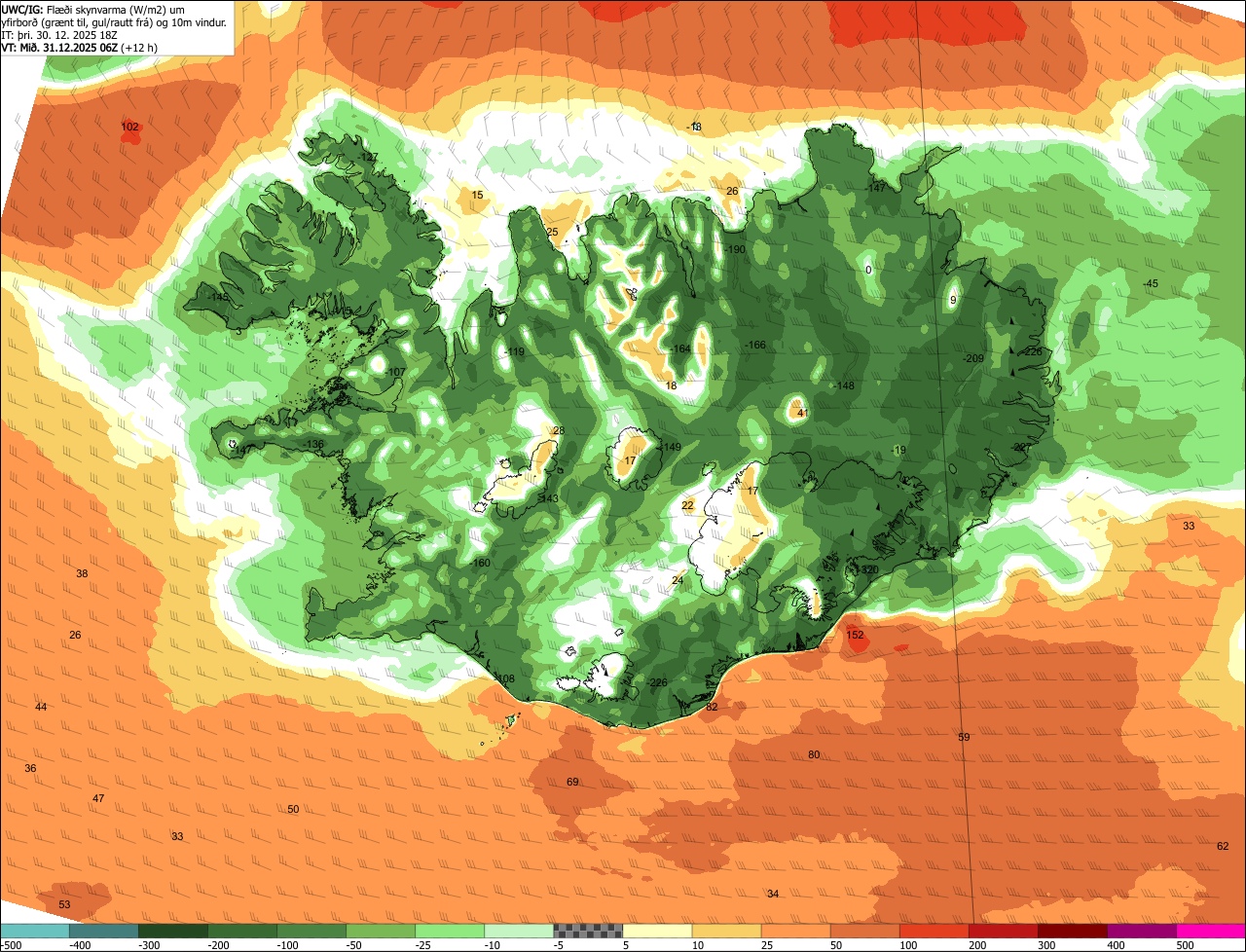
Task: Click the dark red 300 to 400 legend swatch
Action: coord(1073,931)
